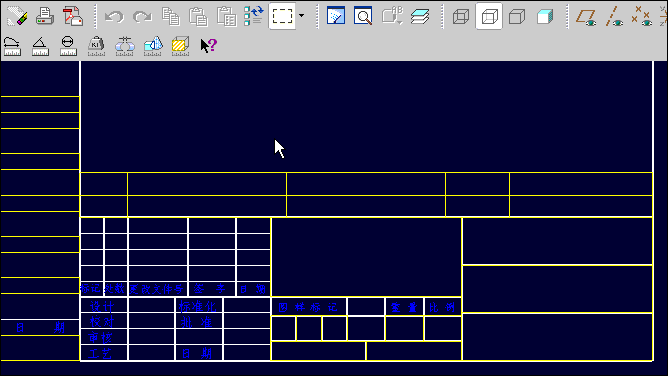The image size is (668, 376).
Task: Open Mass Properties weight analysis
Action: click(96, 46)
